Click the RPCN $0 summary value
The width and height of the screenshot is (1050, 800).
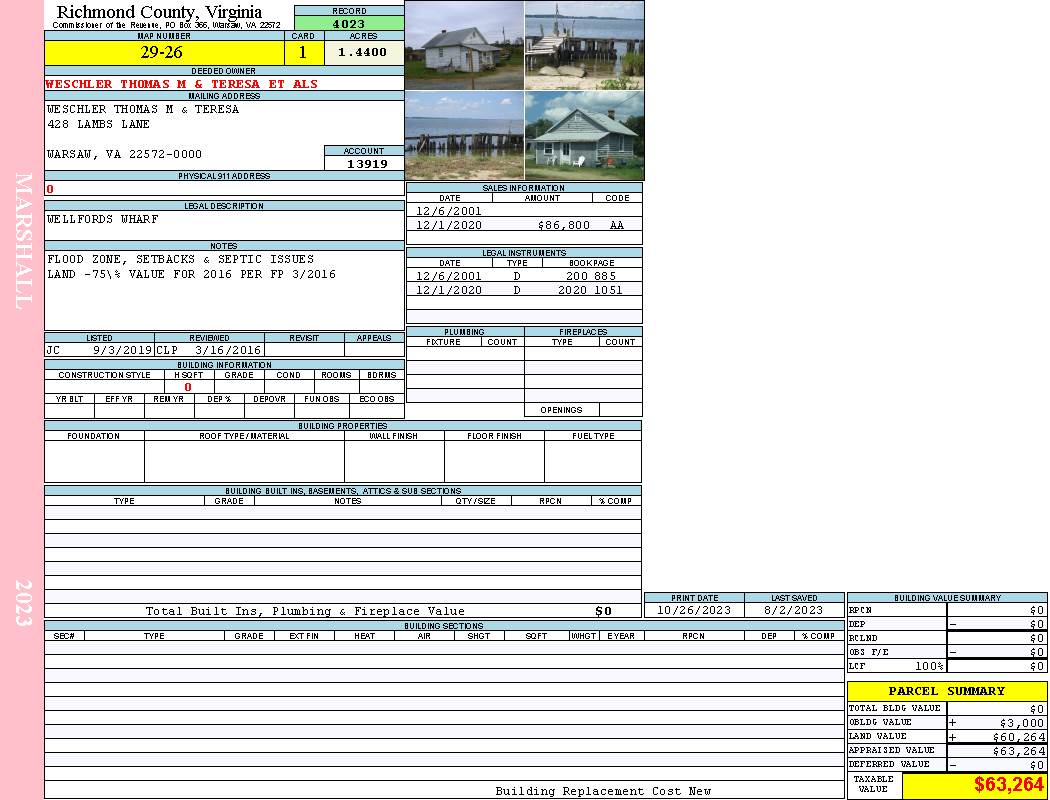pos(1037,610)
